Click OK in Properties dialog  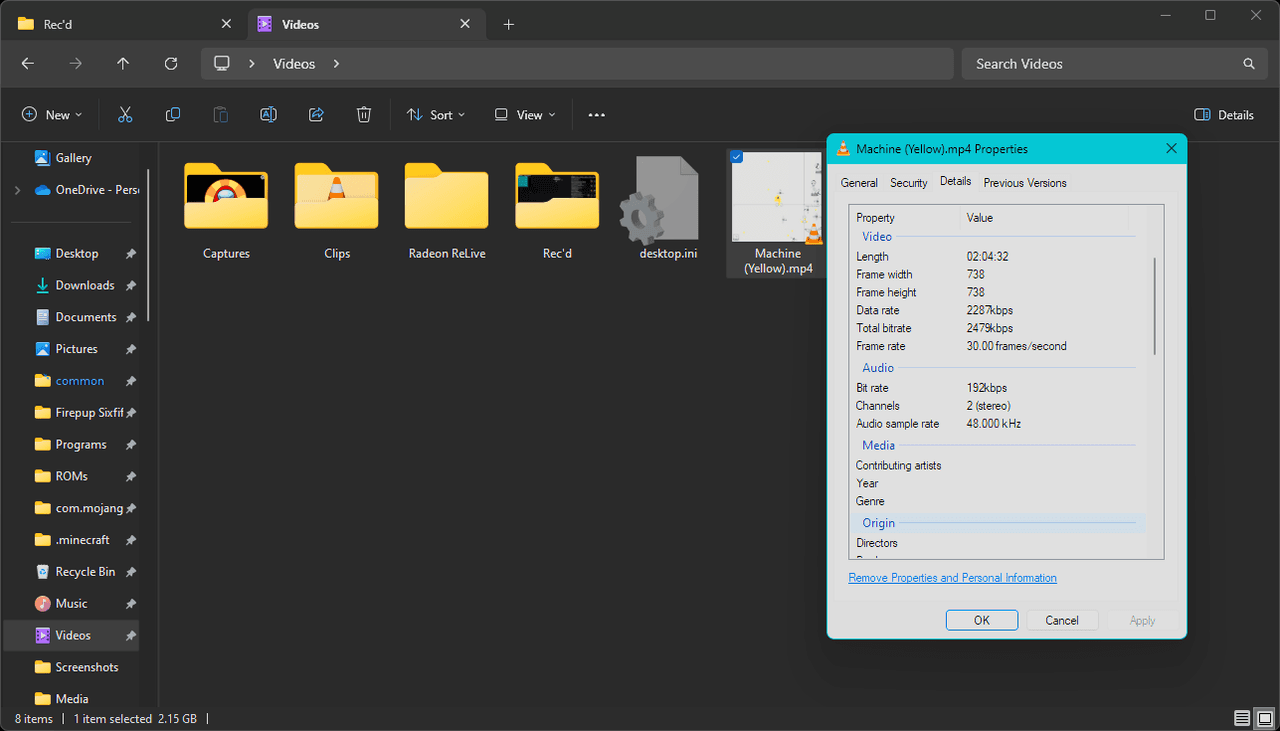point(981,620)
